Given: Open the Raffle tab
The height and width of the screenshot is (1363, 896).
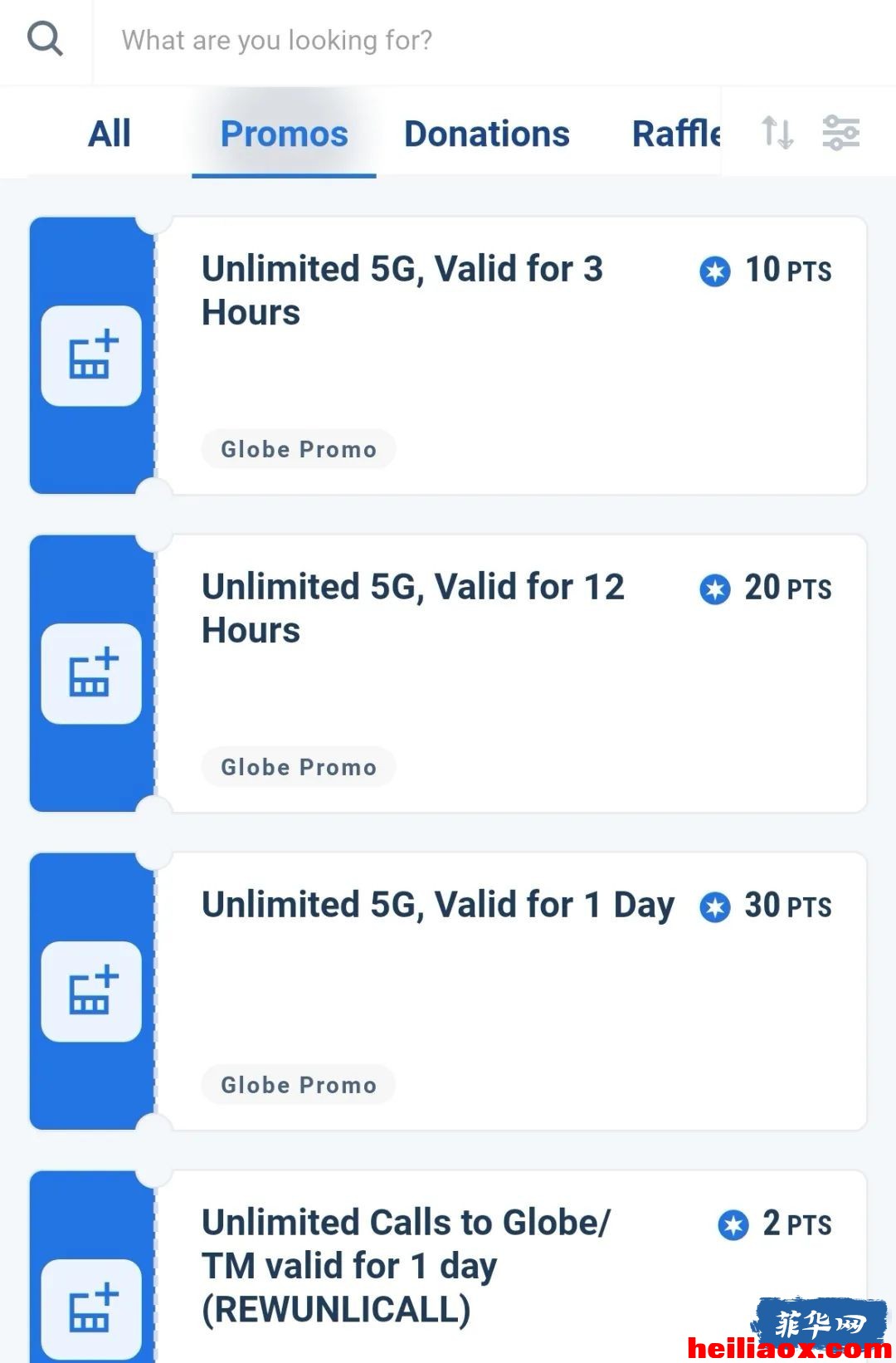Looking at the screenshot, I should [x=676, y=134].
